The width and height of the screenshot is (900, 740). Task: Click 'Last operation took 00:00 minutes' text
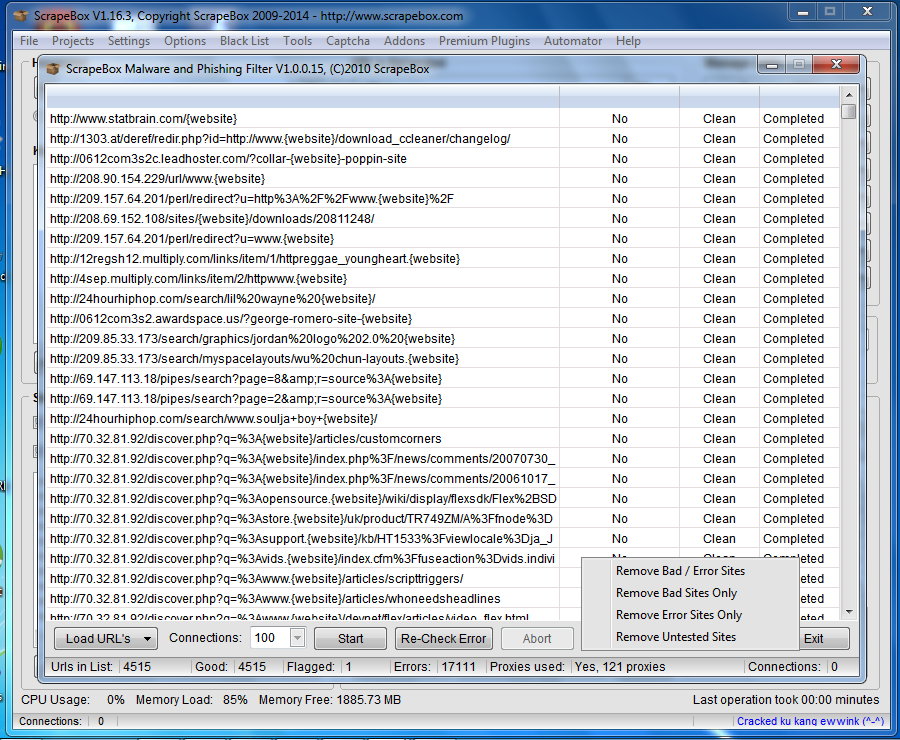786,700
